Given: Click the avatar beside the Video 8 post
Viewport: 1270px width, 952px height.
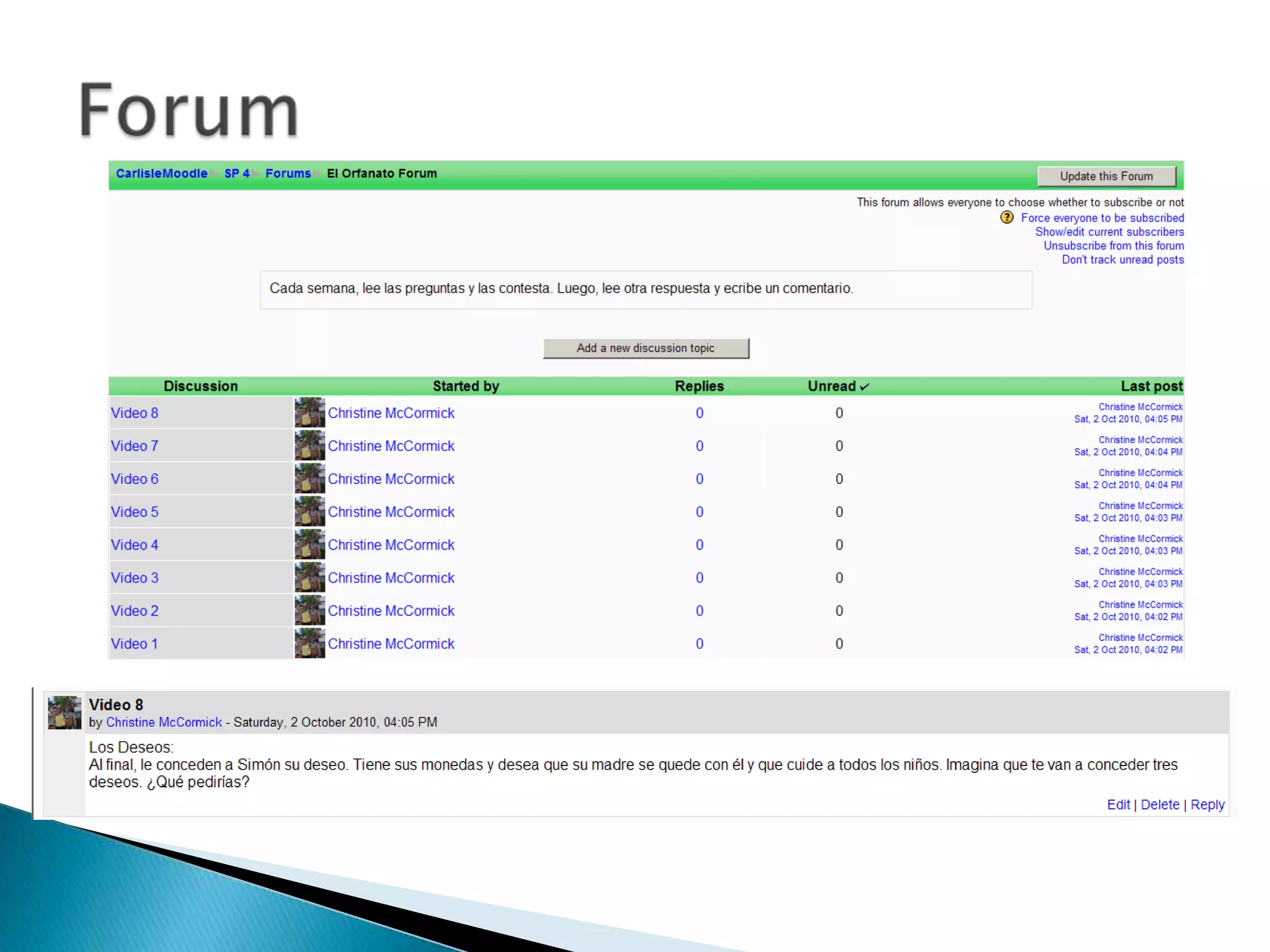Looking at the screenshot, I should point(64,712).
